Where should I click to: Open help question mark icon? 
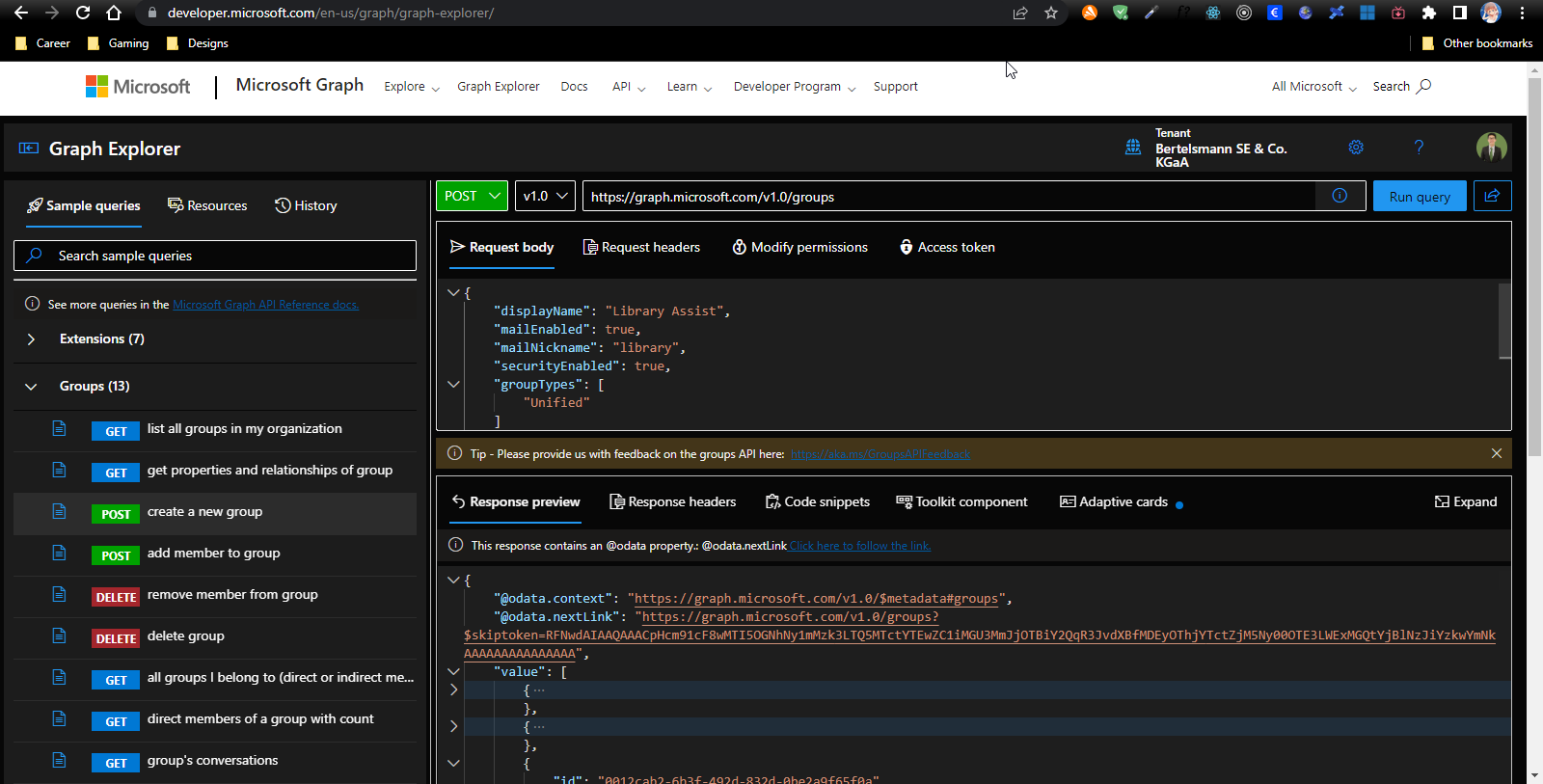click(x=1419, y=148)
